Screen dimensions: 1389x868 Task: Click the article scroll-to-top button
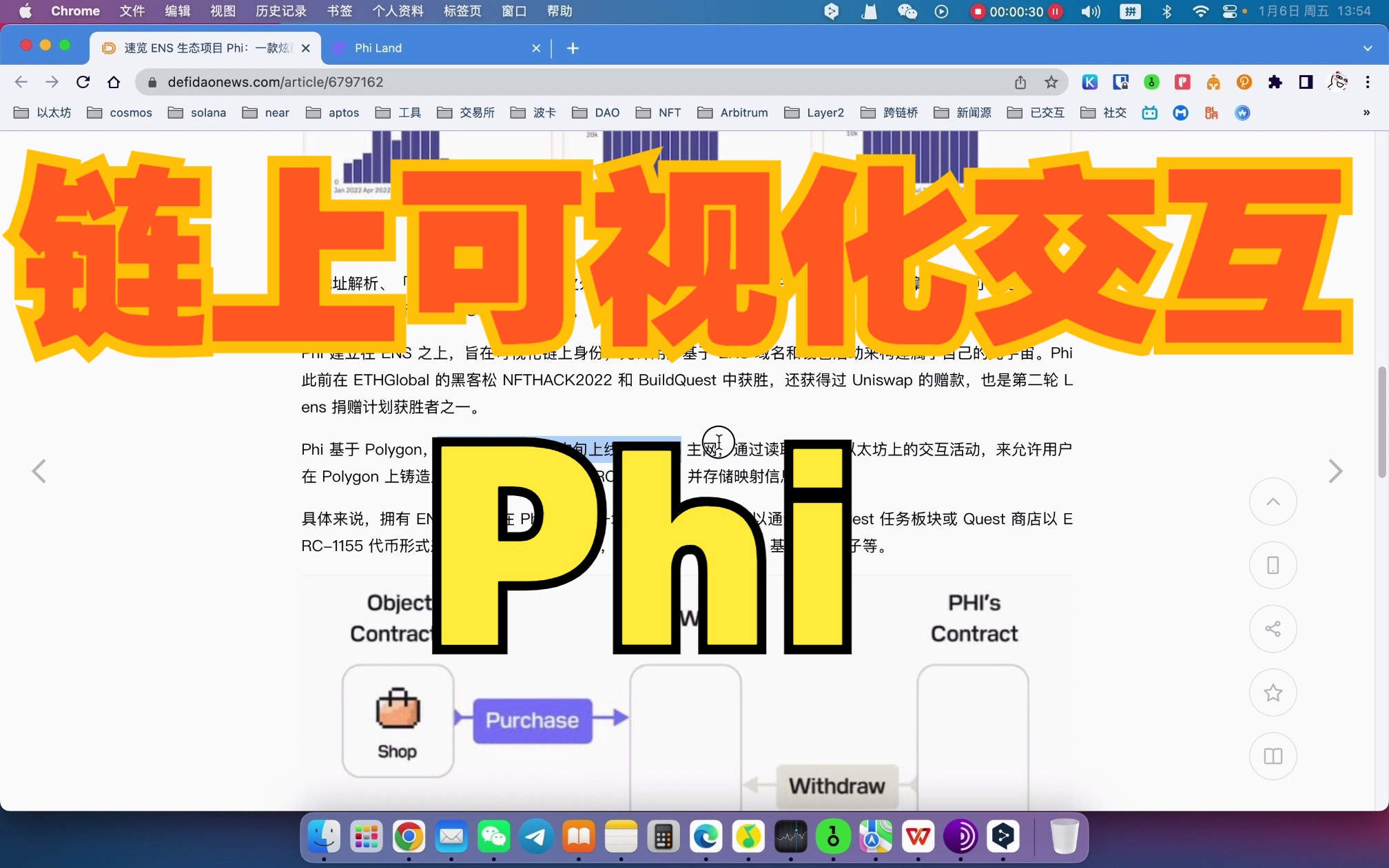[1273, 502]
